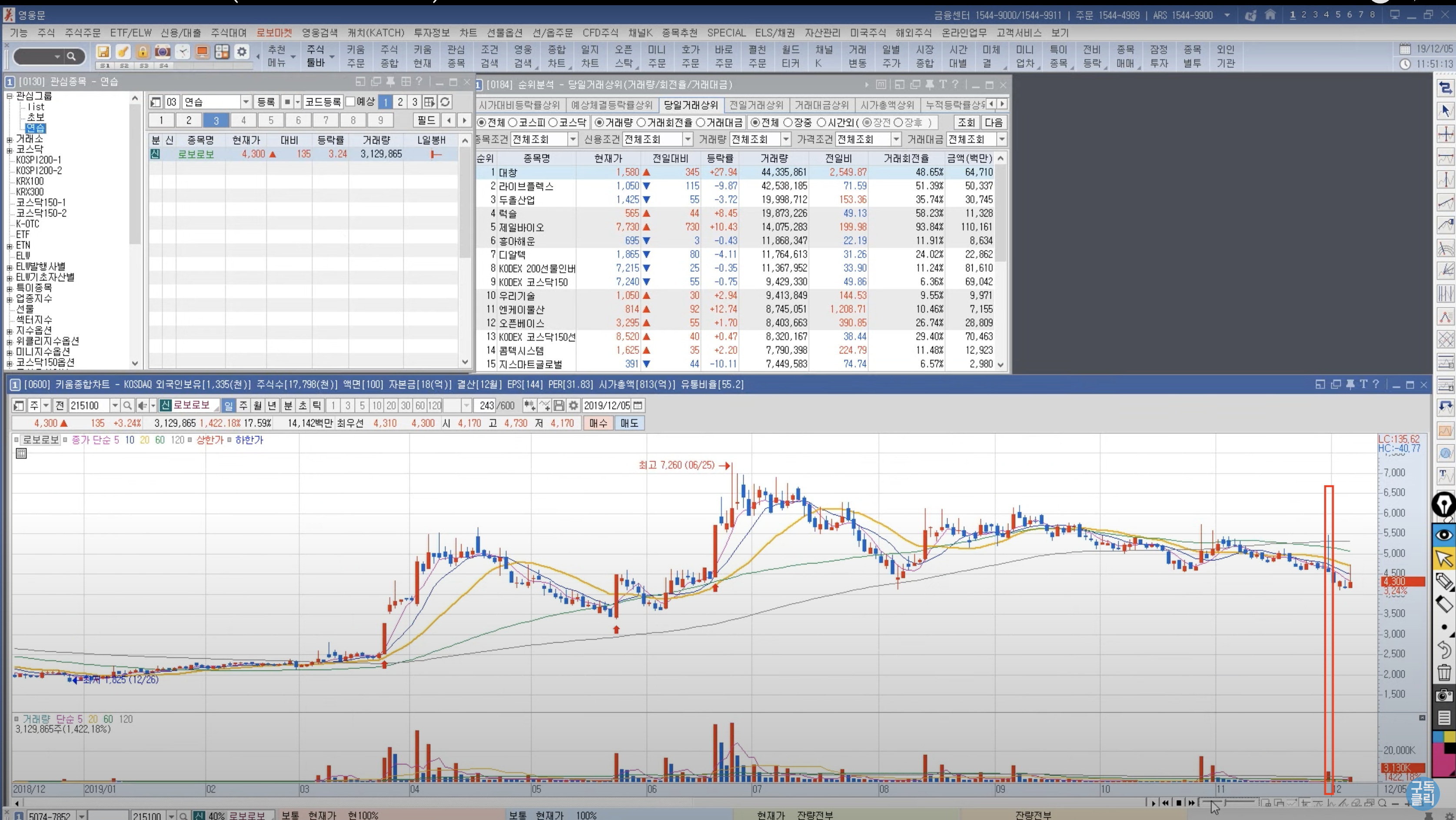This screenshot has width=1456, height=820.
Task: Click the 매수 buy button
Action: coord(598,423)
